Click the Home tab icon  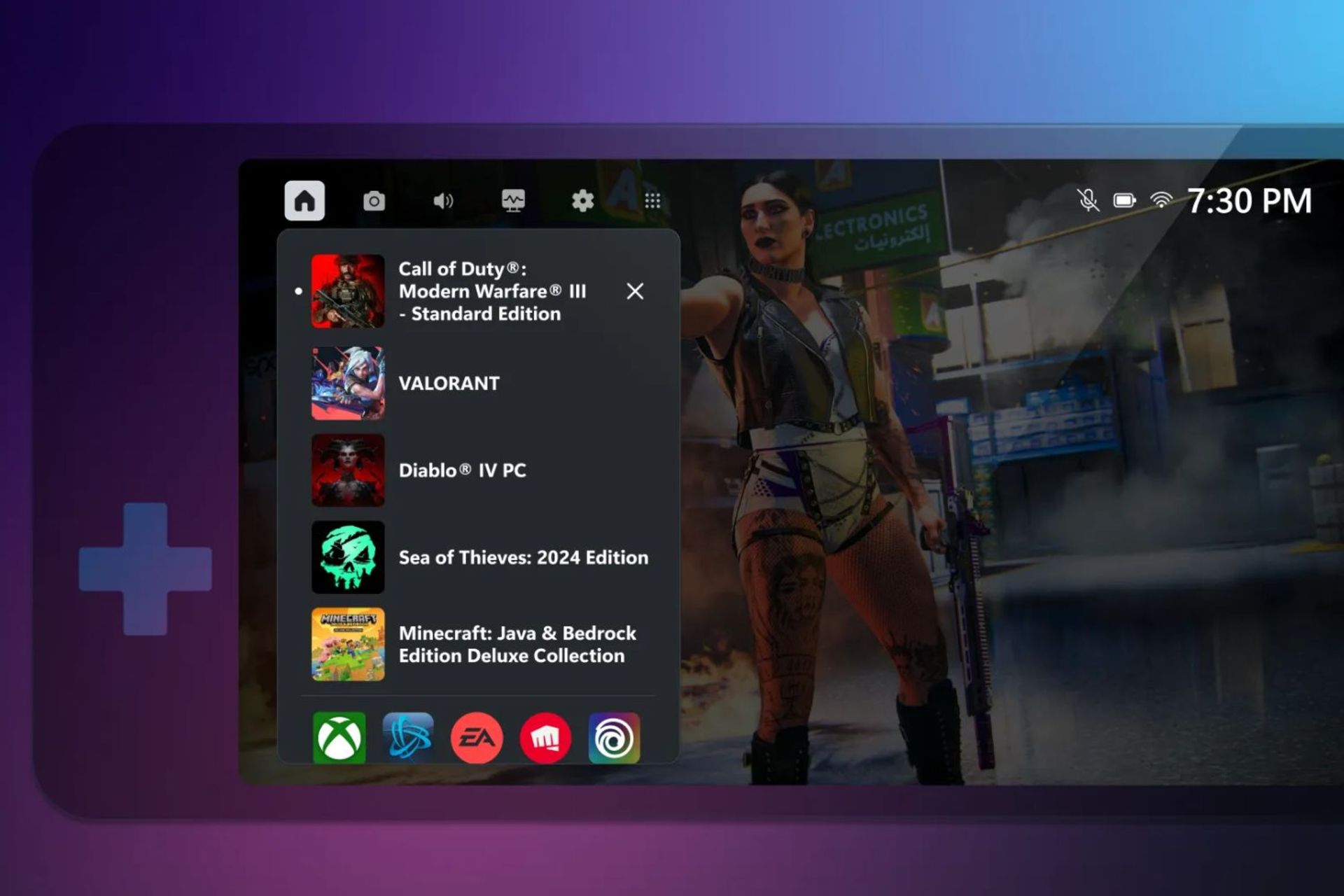click(x=304, y=201)
